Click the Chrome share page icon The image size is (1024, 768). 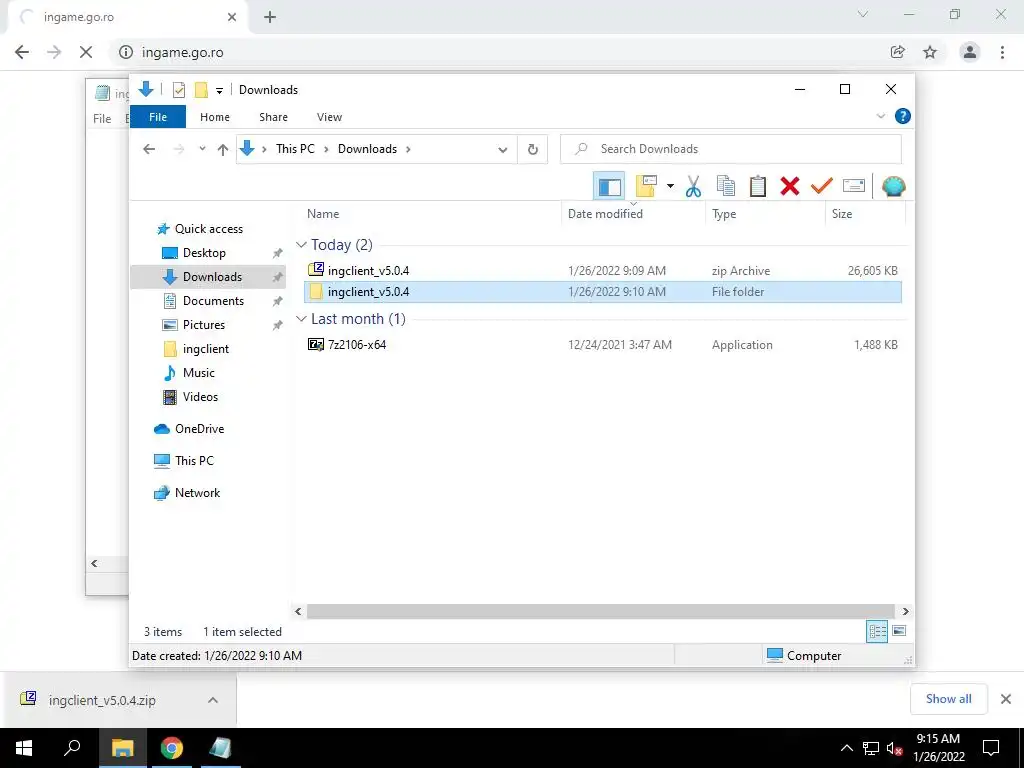898,52
